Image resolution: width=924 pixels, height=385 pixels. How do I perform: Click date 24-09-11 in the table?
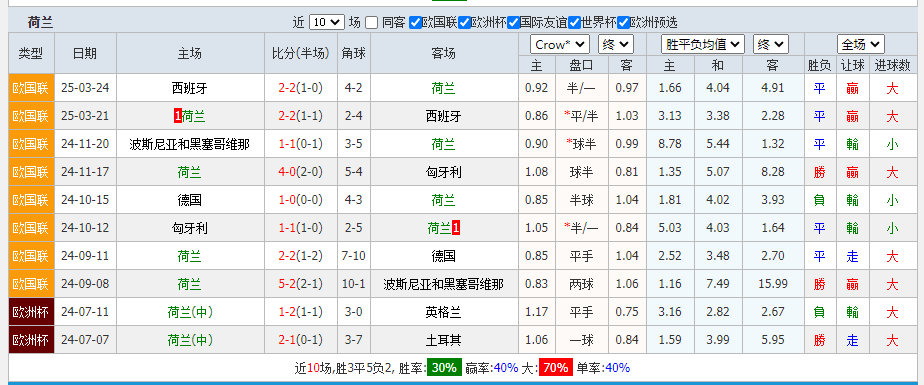pyautogui.click(x=85, y=256)
